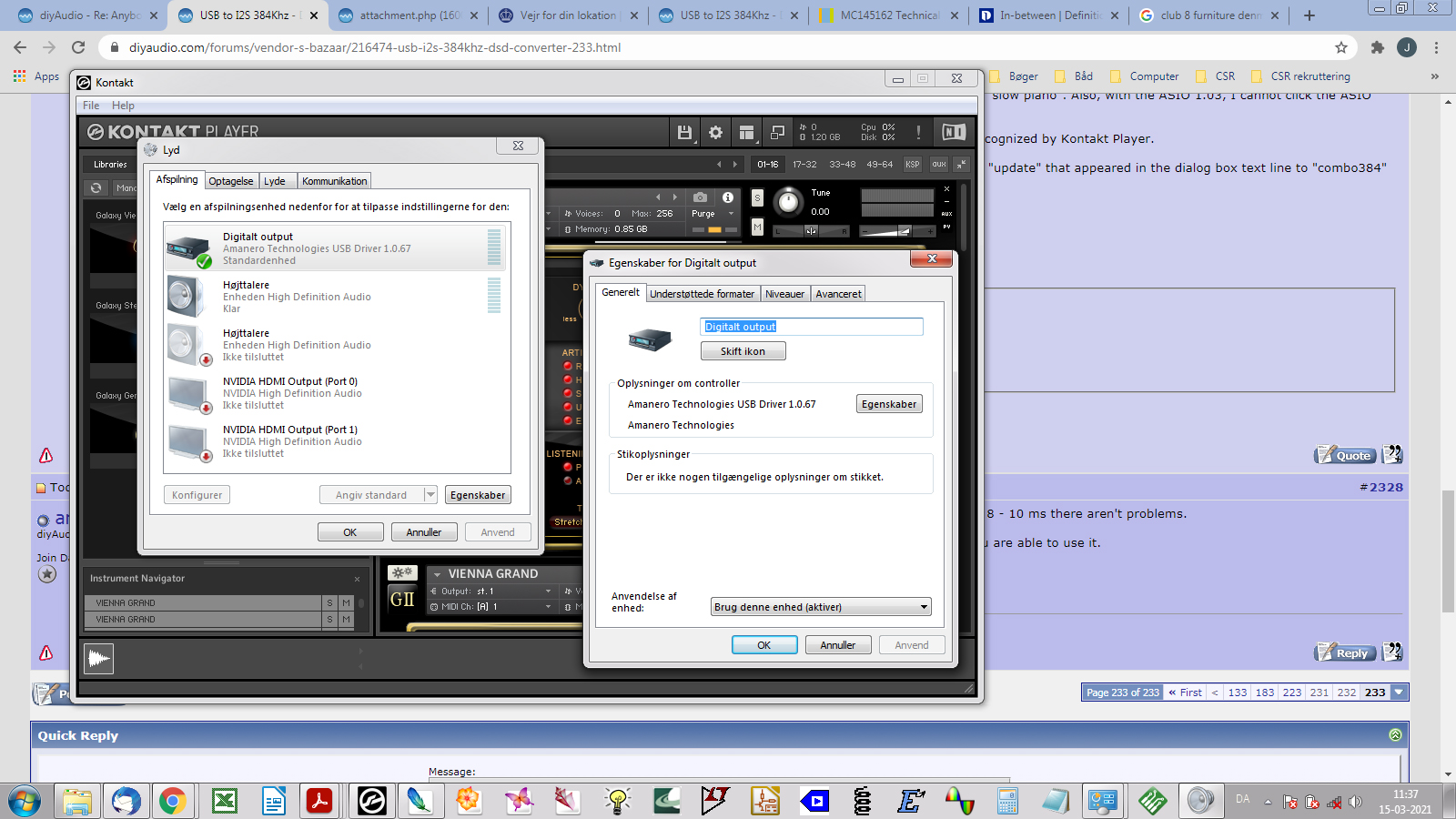Image resolution: width=1456 pixels, height=819 pixels.
Task: Click Kontakt icon in the taskbar
Action: coord(371,801)
